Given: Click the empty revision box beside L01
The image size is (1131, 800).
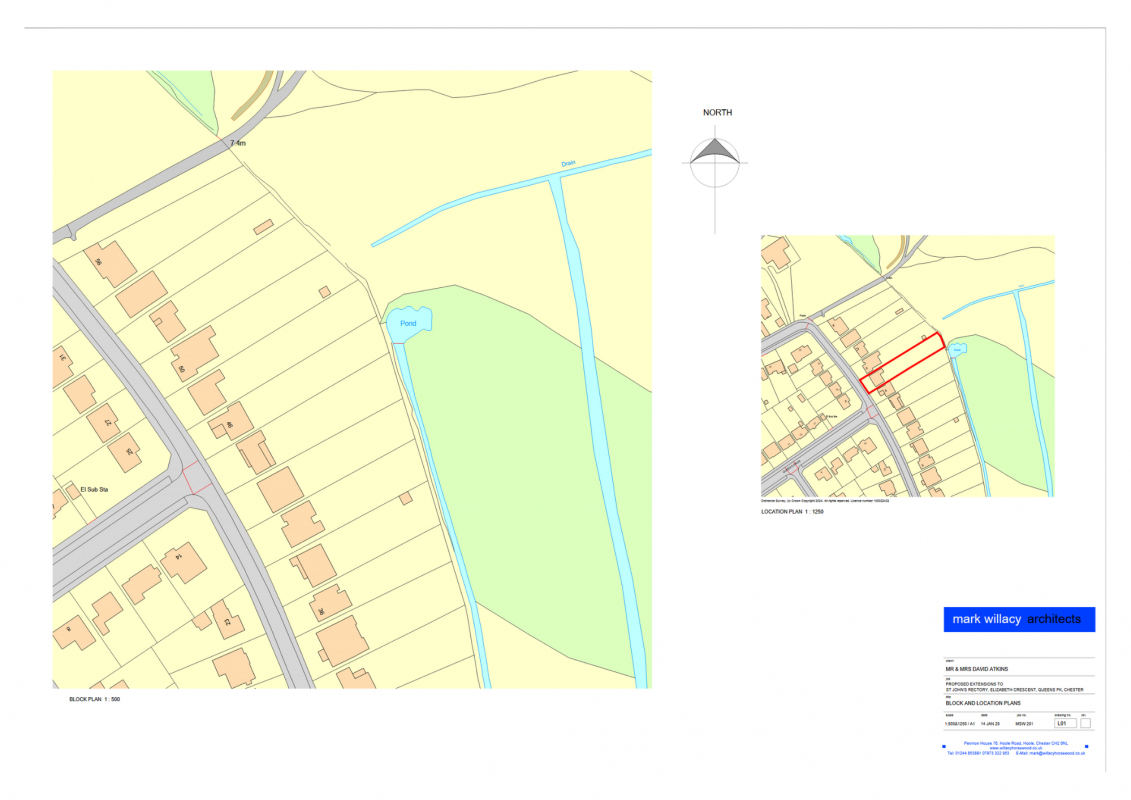Looking at the screenshot, I should click(1085, 723).
